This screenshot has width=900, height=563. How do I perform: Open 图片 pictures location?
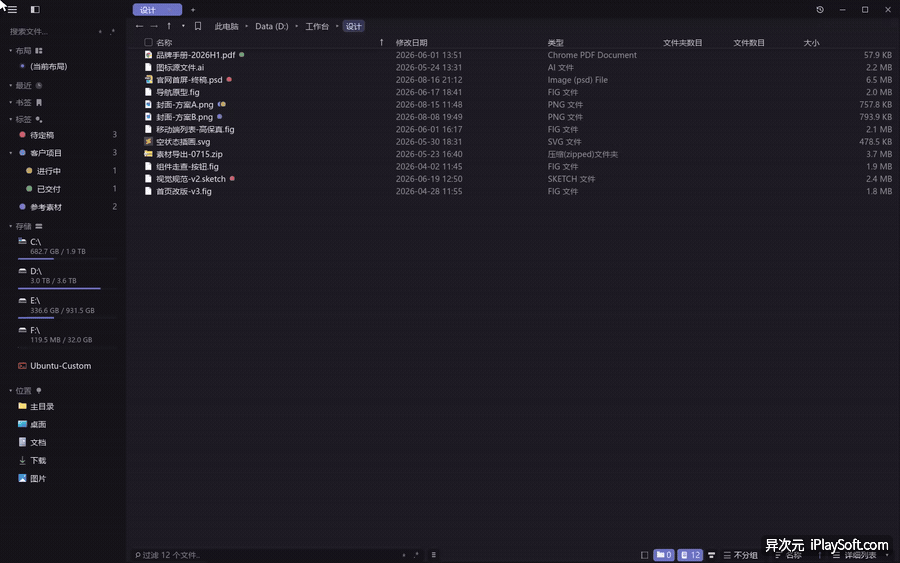38,479
